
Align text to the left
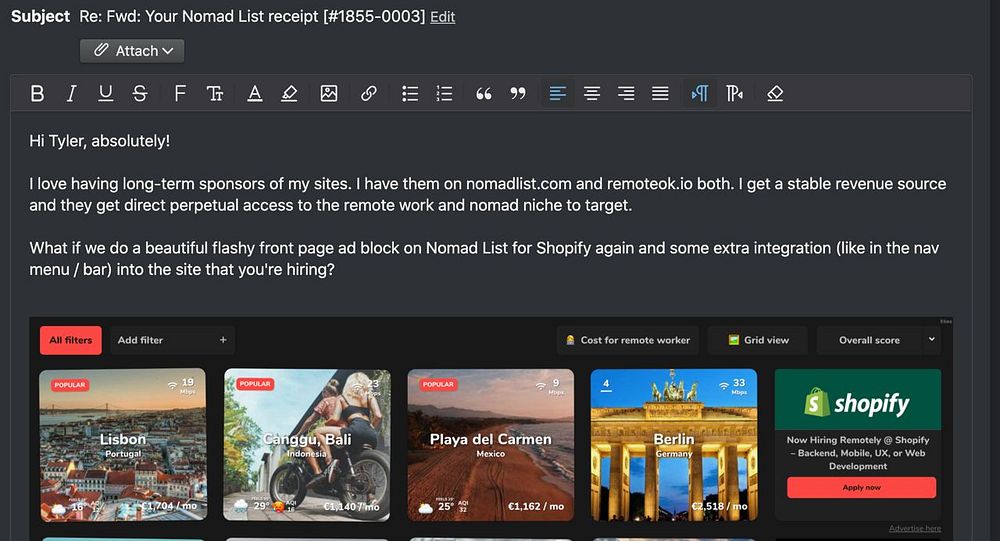click(557, 94)
